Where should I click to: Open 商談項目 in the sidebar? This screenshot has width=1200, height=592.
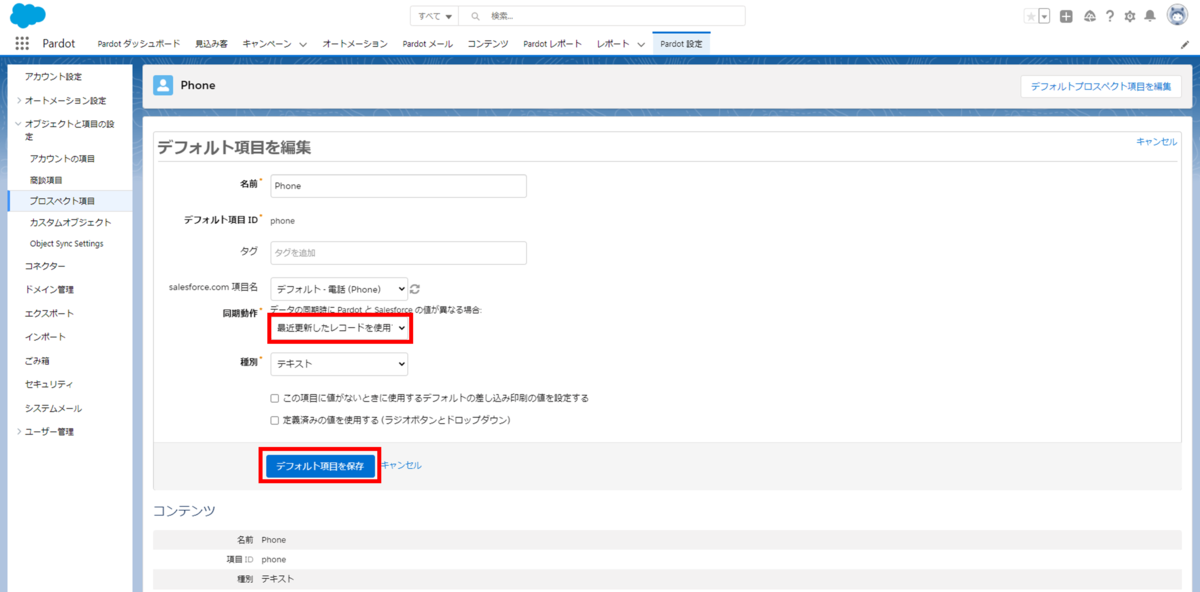[46, 180]
